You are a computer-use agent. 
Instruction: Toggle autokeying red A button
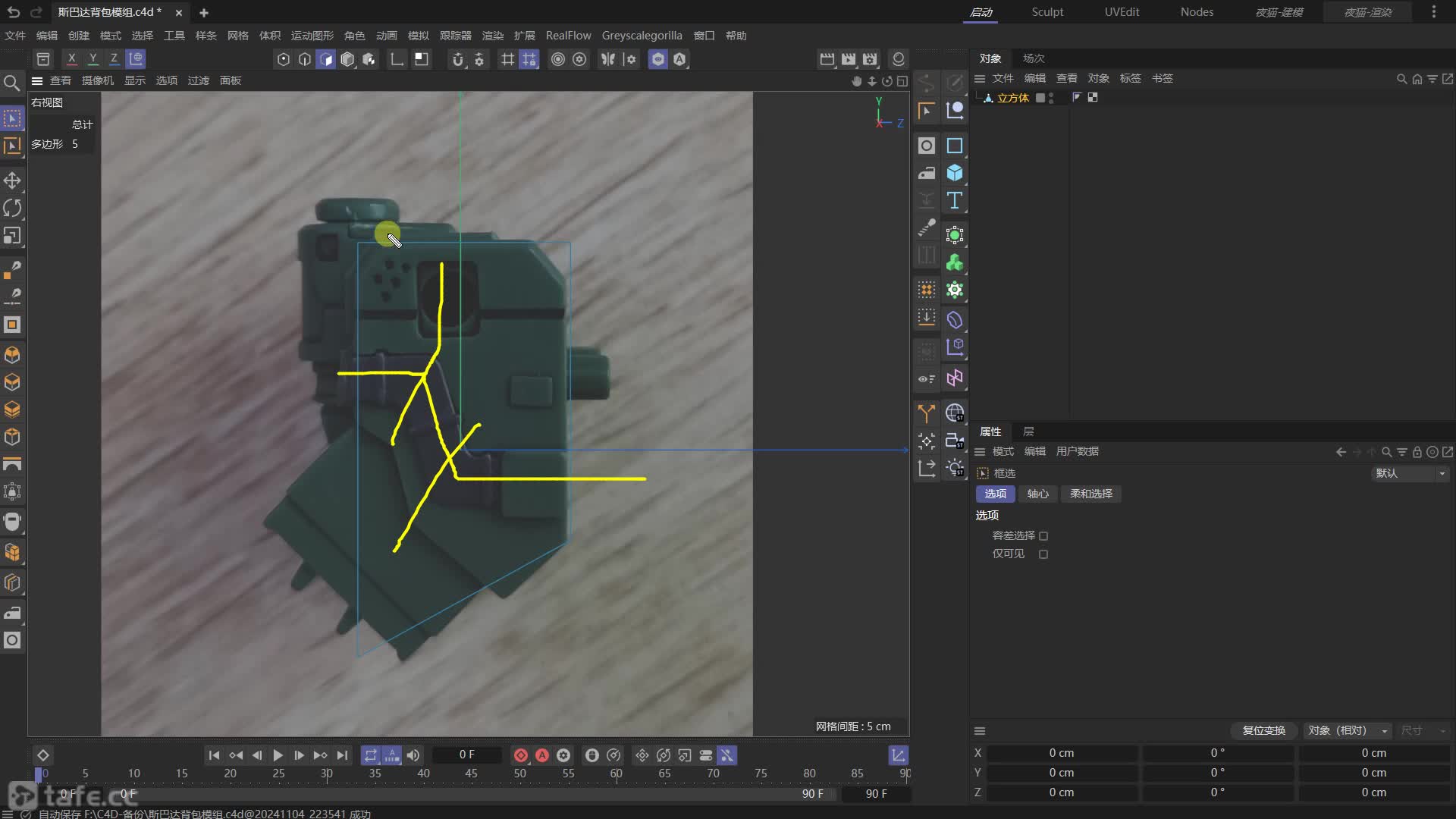[x=542, y=755]
